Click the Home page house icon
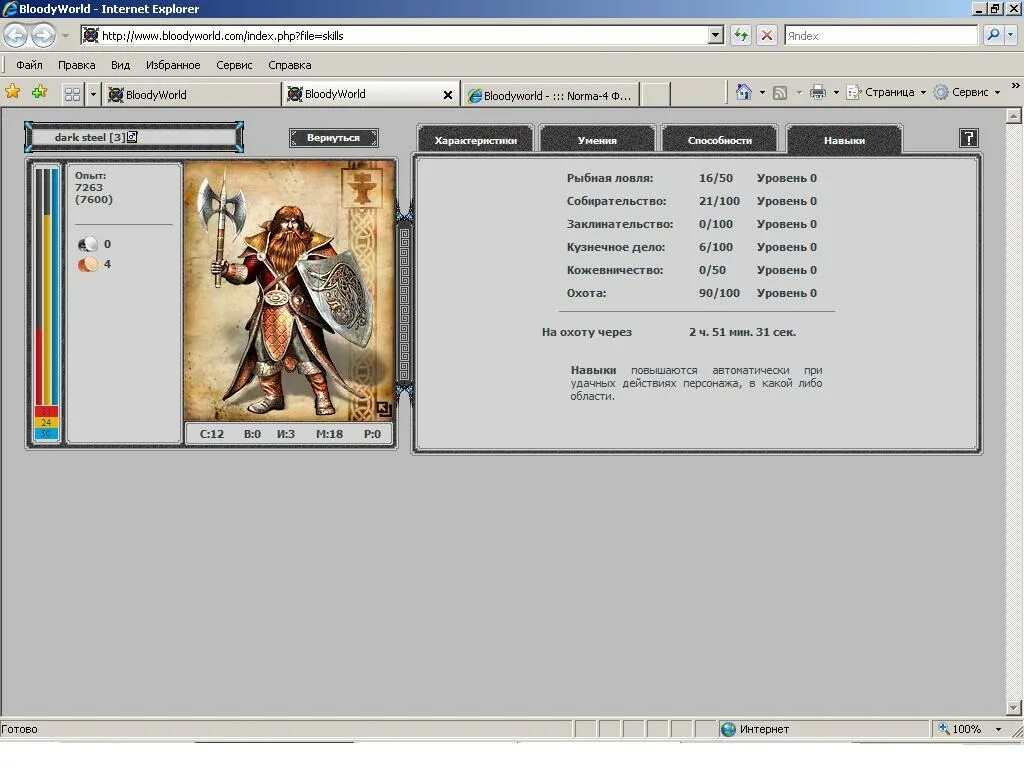 [x=743, y=92]
